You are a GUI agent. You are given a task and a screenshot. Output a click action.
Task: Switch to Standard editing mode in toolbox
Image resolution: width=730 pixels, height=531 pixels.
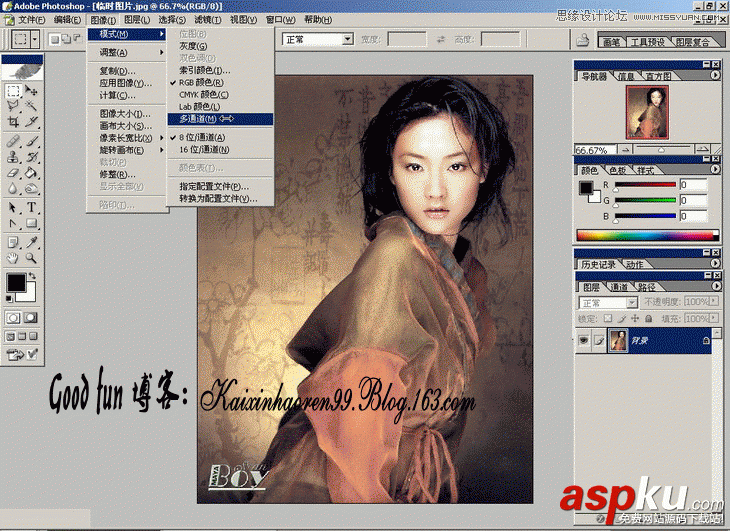point(13,318)
